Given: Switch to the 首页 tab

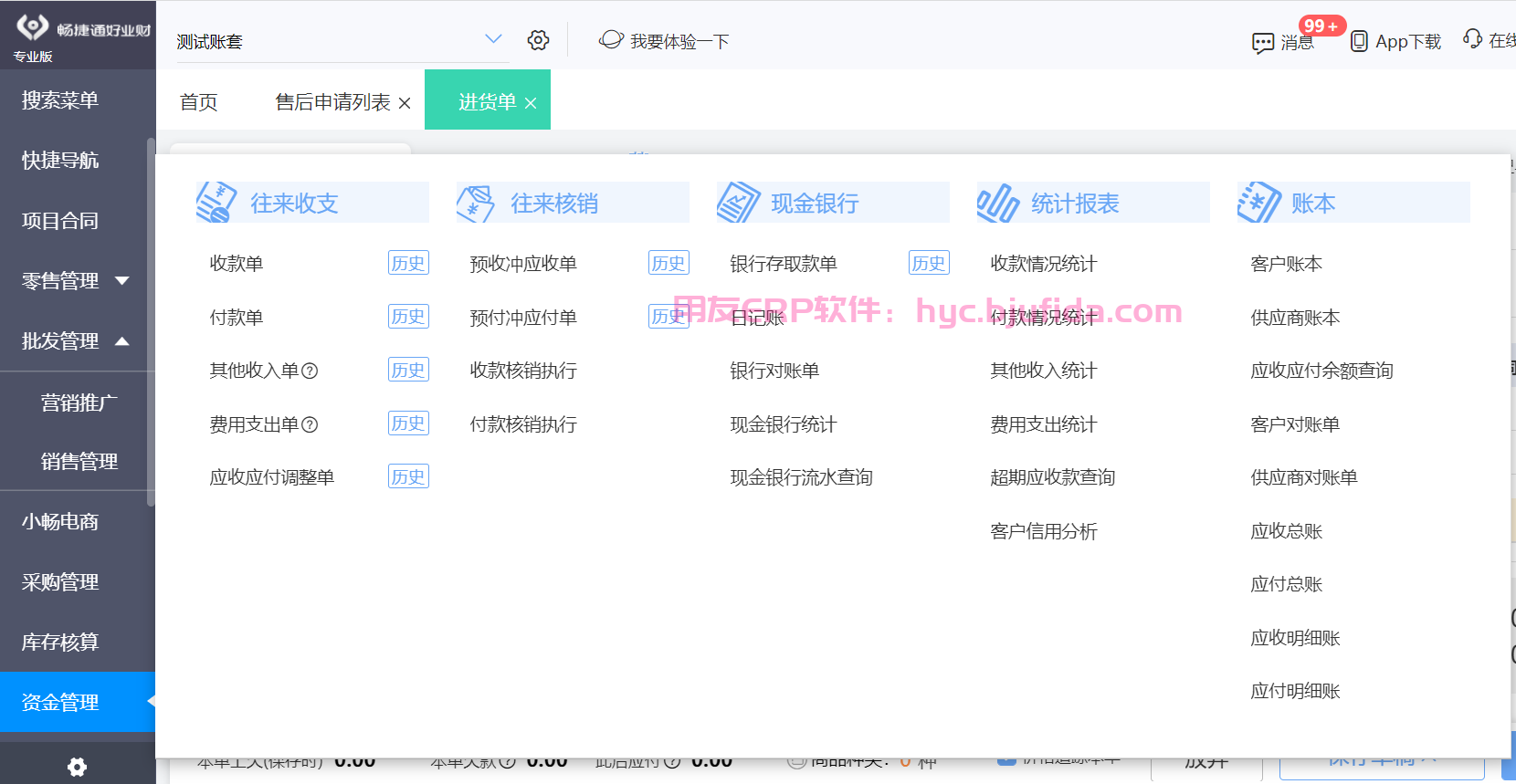Looking at the screenshot, I should [x=198, y=101].
